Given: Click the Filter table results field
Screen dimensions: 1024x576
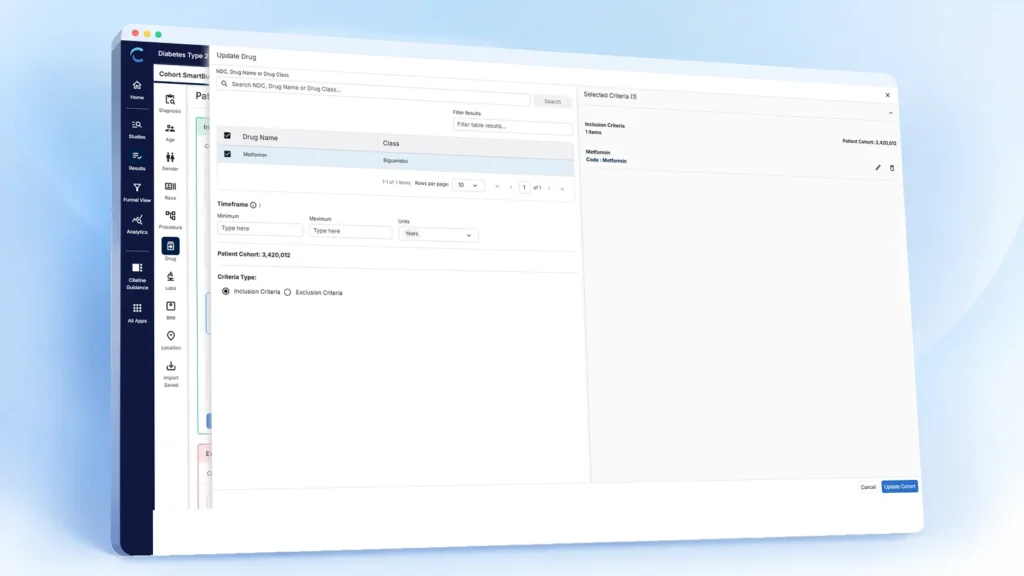Looking at the screenshot, I should [513, 126].
